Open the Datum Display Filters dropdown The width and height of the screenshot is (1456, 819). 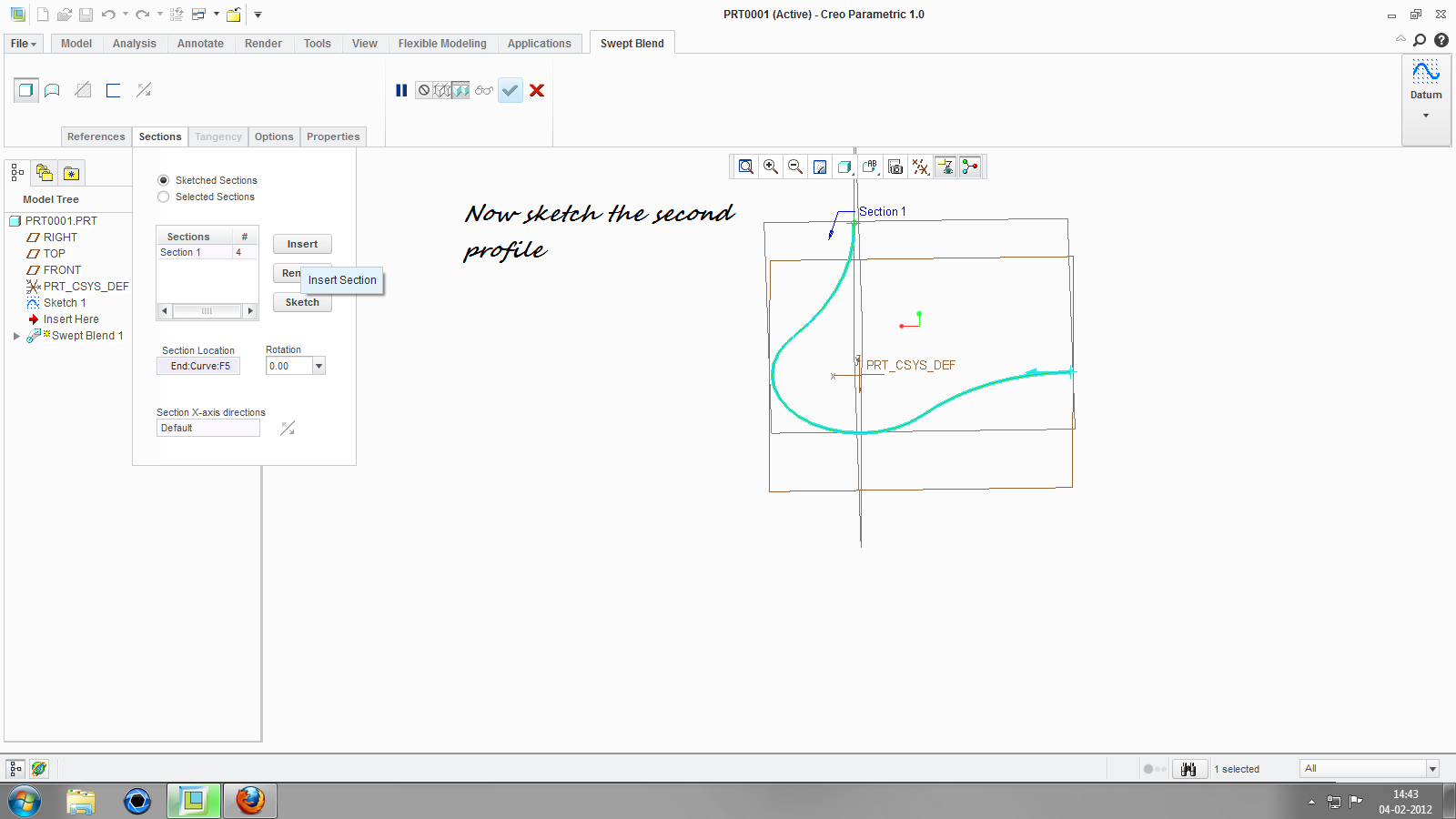pos(920,167)
